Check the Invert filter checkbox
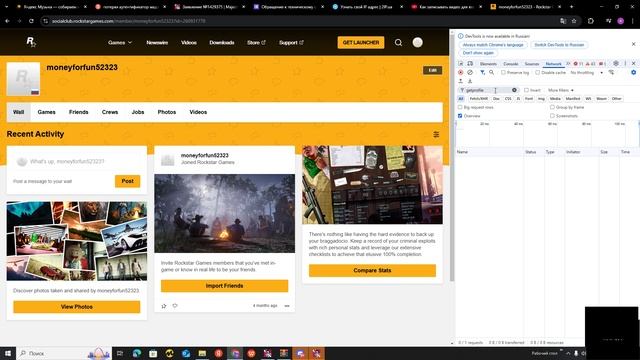 tap(527, 90)
